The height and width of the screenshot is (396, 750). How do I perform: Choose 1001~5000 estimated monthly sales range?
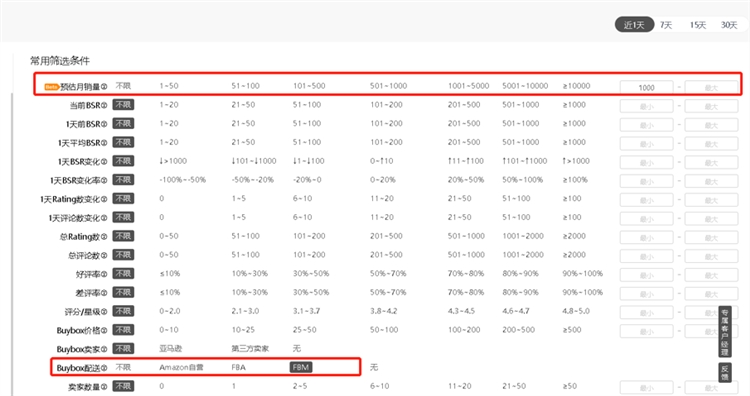coord(468,86)
